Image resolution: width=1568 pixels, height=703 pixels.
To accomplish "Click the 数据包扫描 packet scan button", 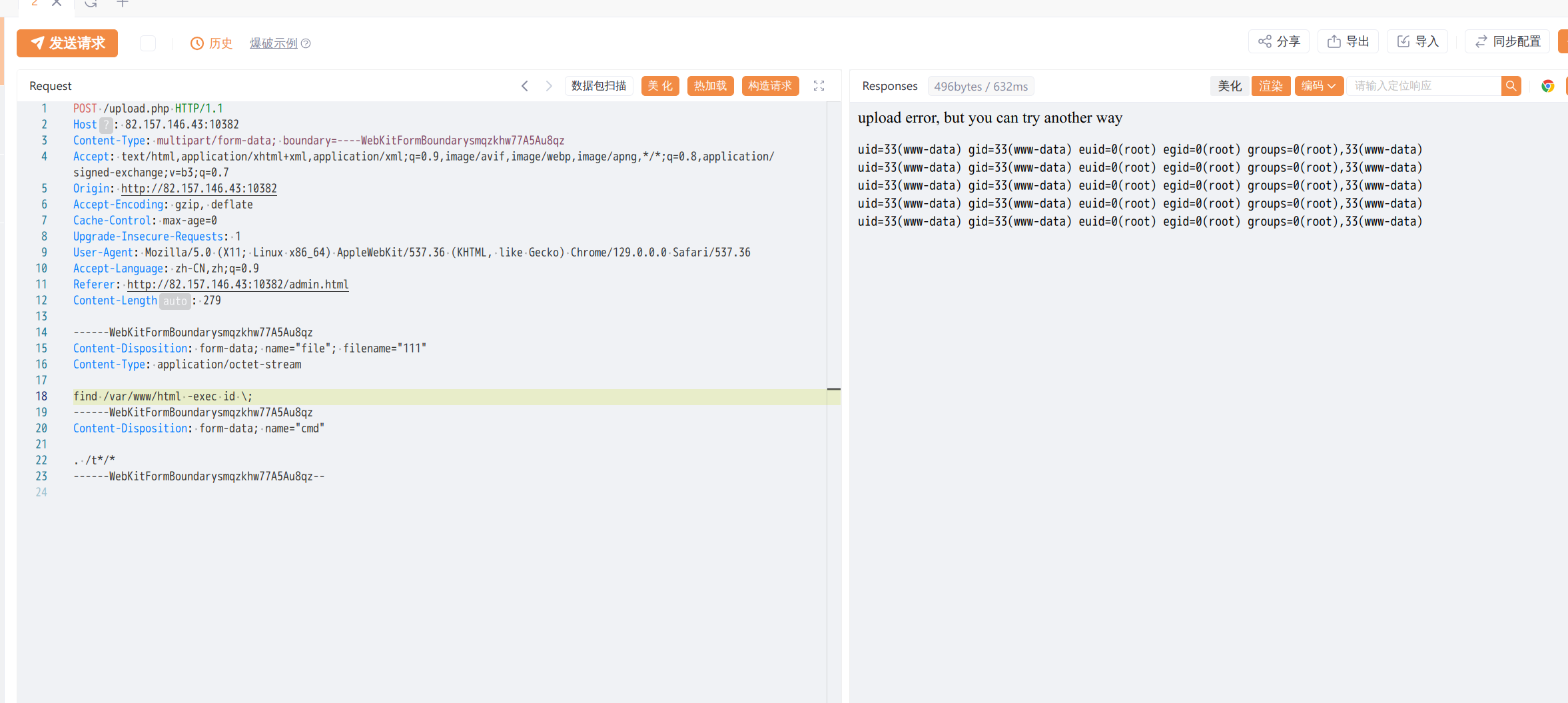I will [x=599, y=86].
